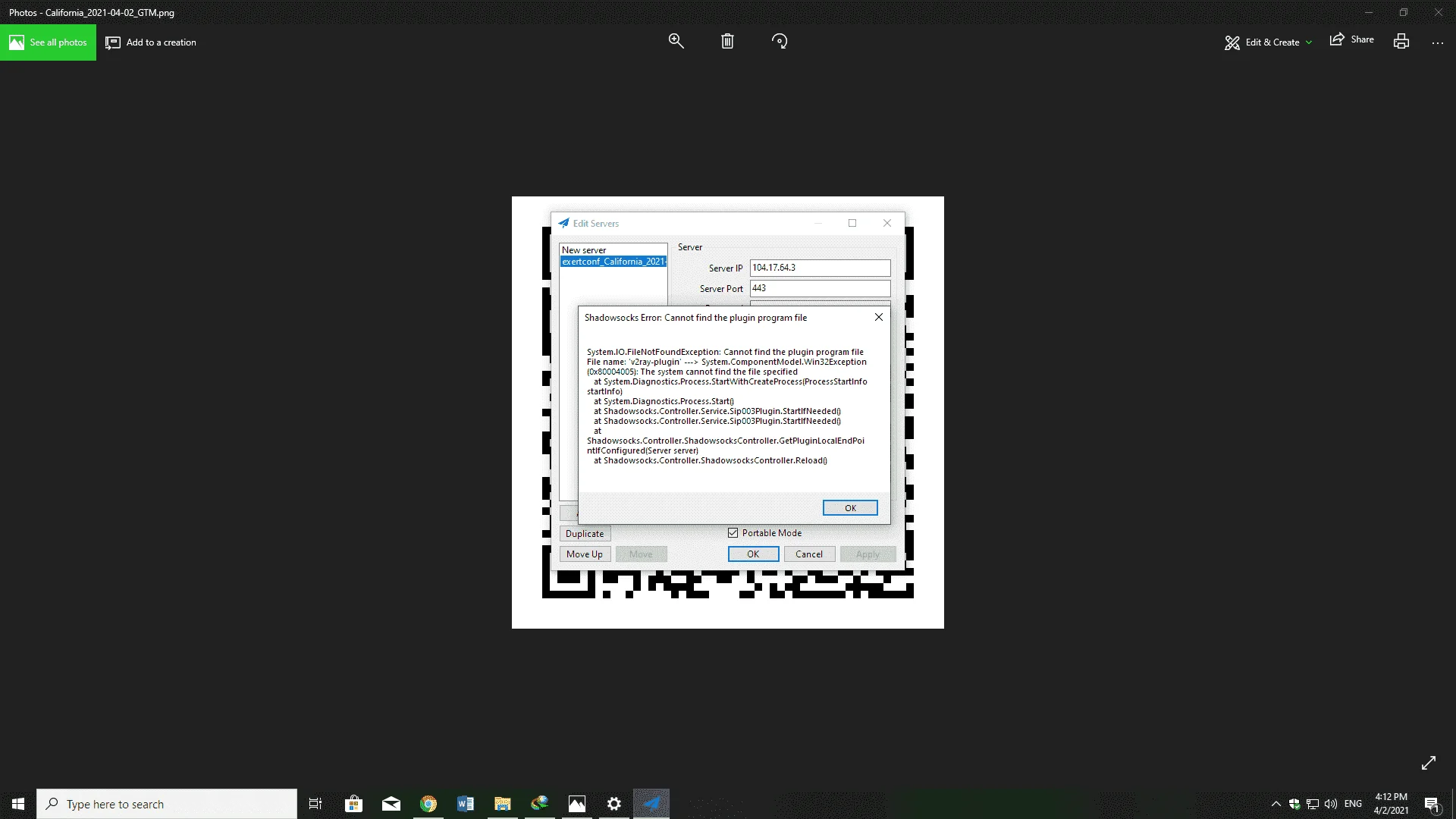Screen dimensions: 1456x819
Task: Click the displayed screenshot image
Action: pyautogui.click(x=728, y=413)
